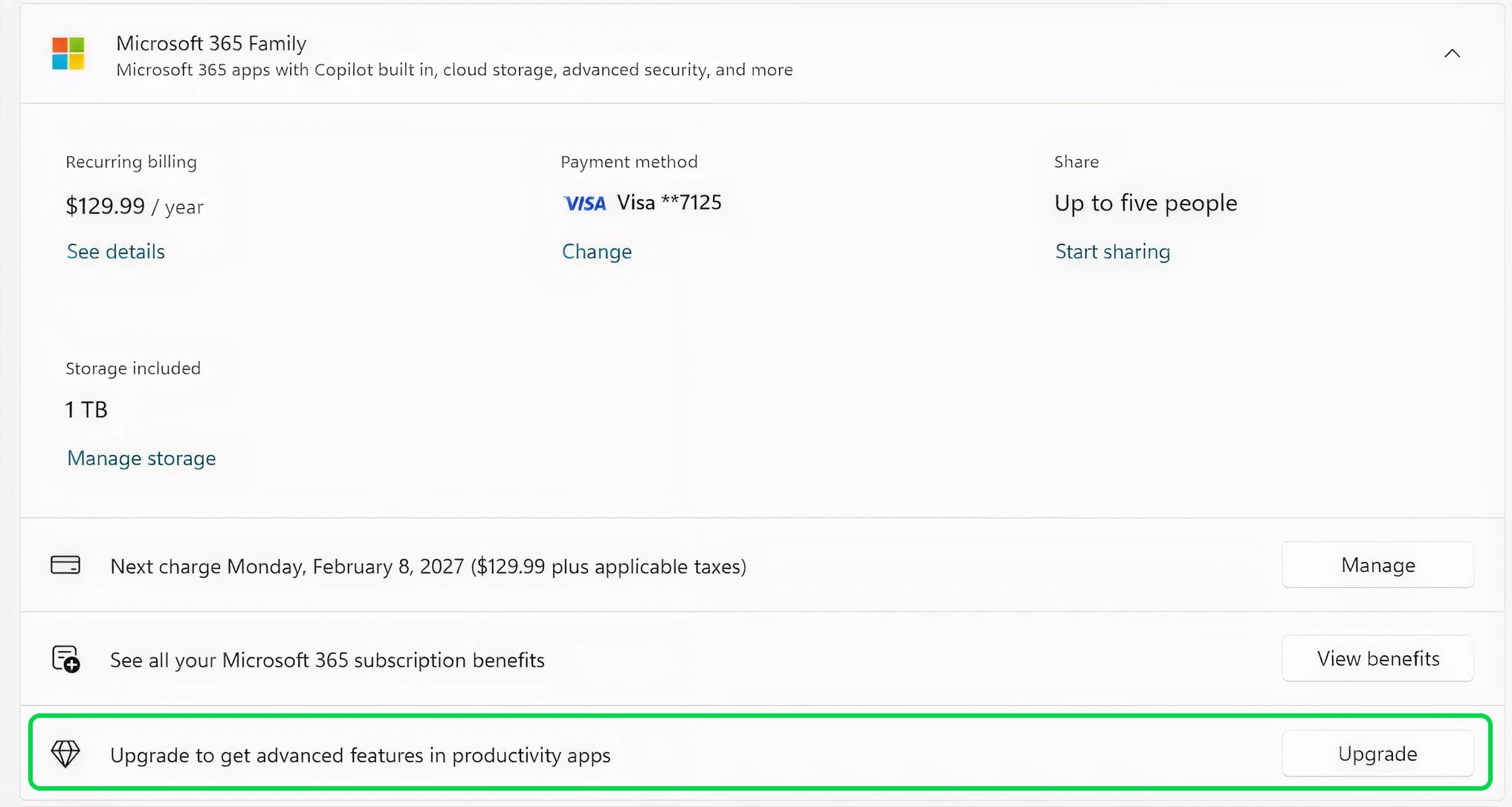The image size is (1512, 807).
Task: Select the $129.99 per year price text
Action: tap(134, 206)
